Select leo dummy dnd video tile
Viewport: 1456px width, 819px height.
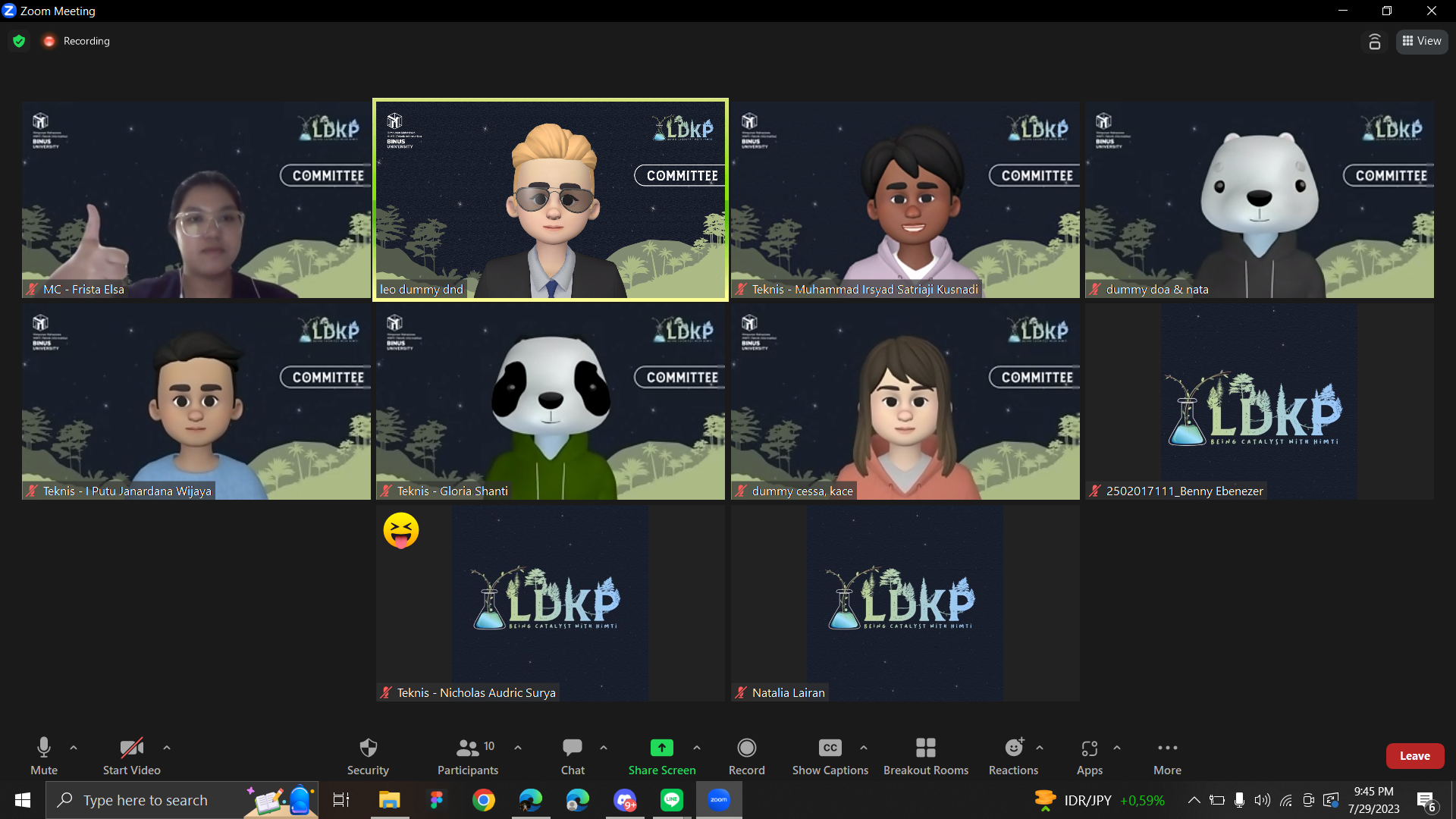[x=550, y=200]
